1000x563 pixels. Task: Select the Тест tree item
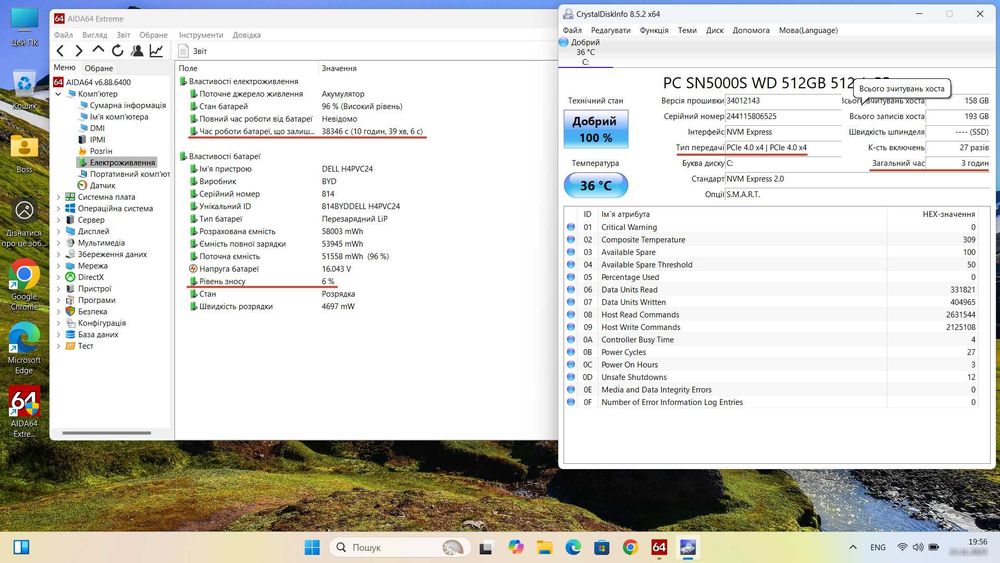pyautogui.click(x=85, y=346)
